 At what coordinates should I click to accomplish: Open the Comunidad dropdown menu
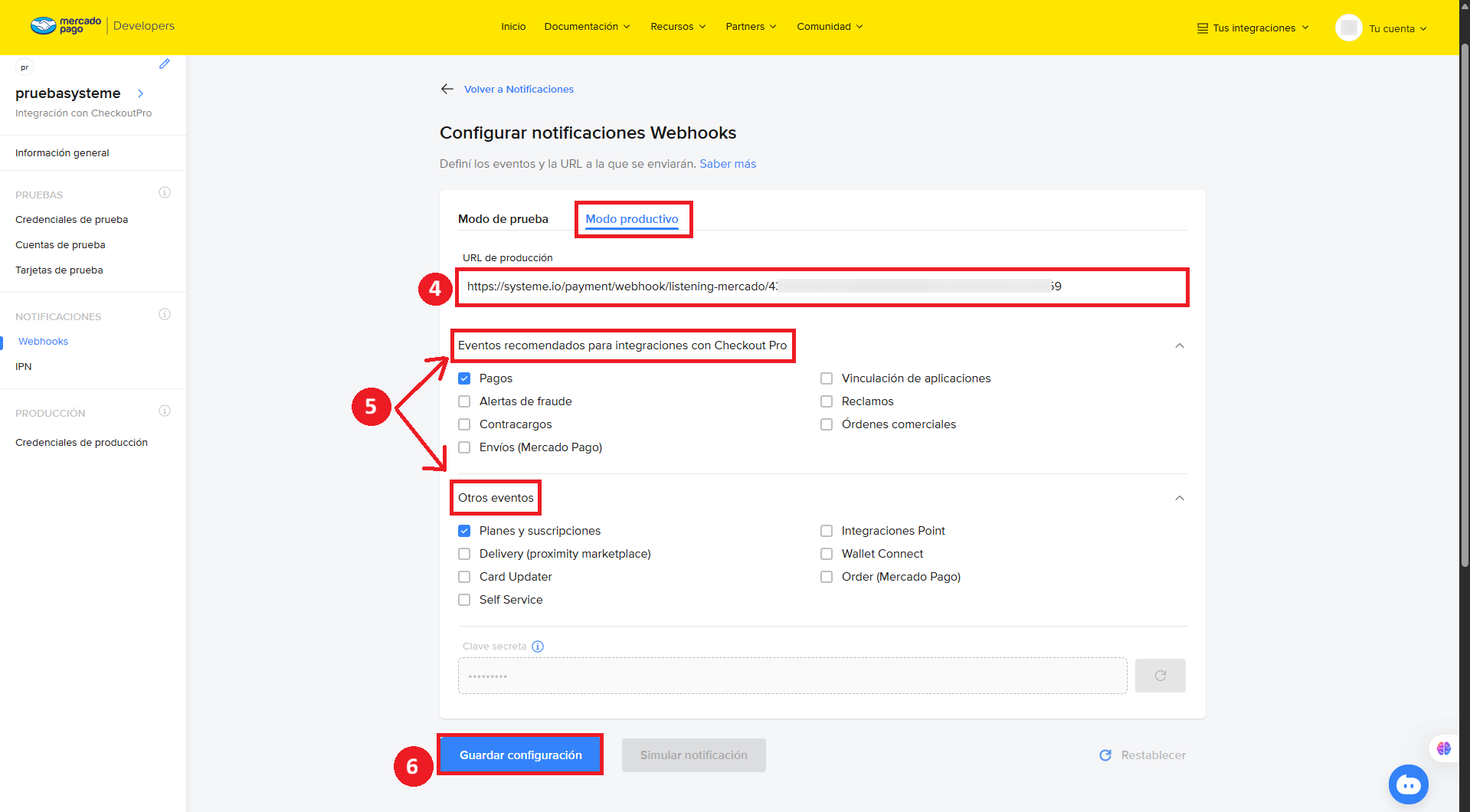pyautogui.click(x=830, y=27)
